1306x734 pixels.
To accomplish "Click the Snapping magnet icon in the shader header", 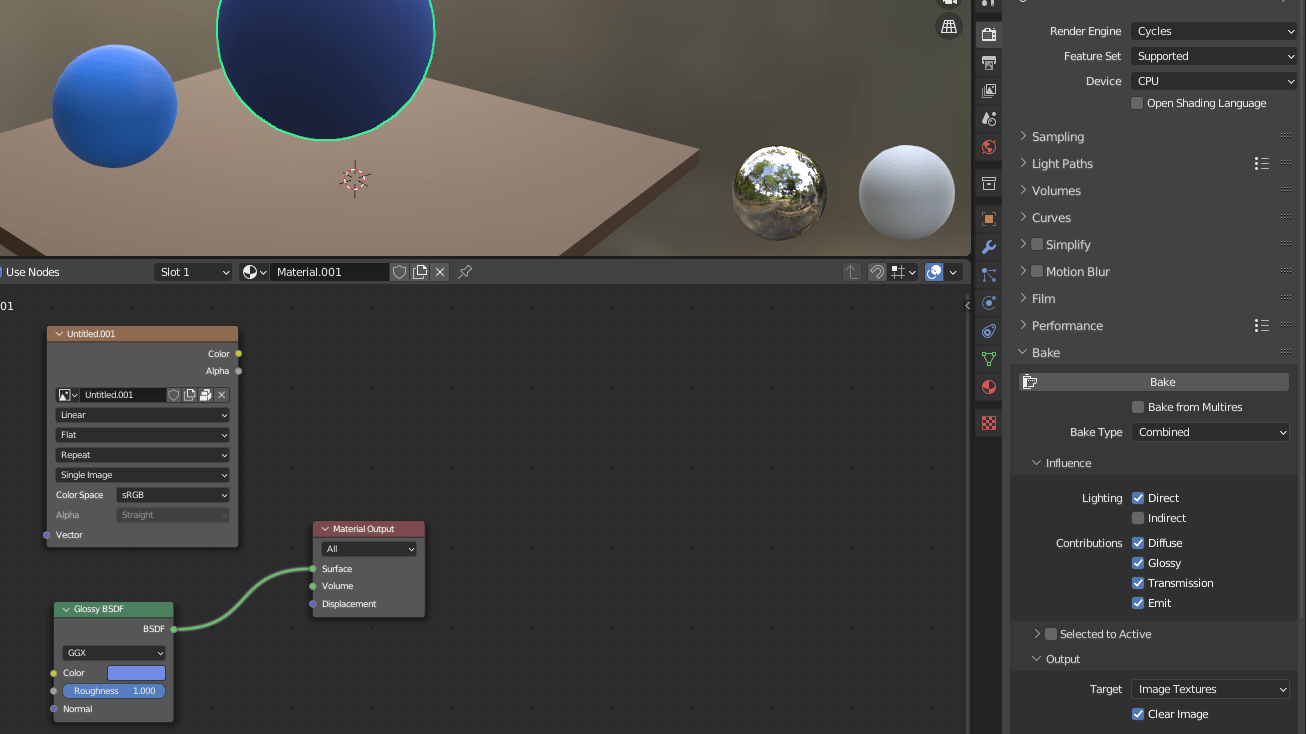I will (x=877, y=272).
